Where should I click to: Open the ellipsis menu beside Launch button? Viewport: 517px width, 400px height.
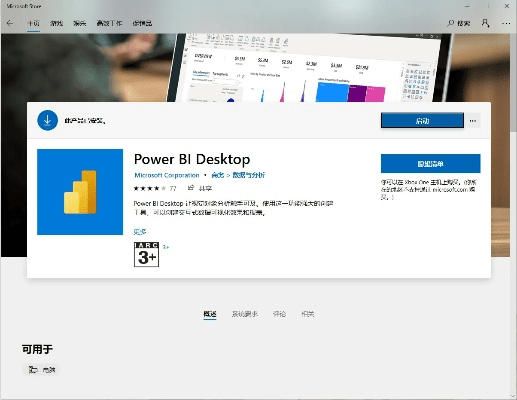pyautogui.click(x=473, y=121)
